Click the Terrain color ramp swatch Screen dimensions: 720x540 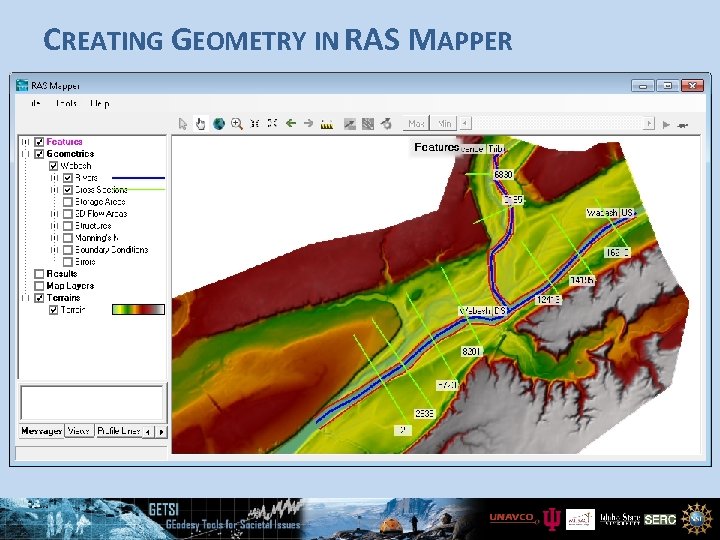tap(140, 310)
